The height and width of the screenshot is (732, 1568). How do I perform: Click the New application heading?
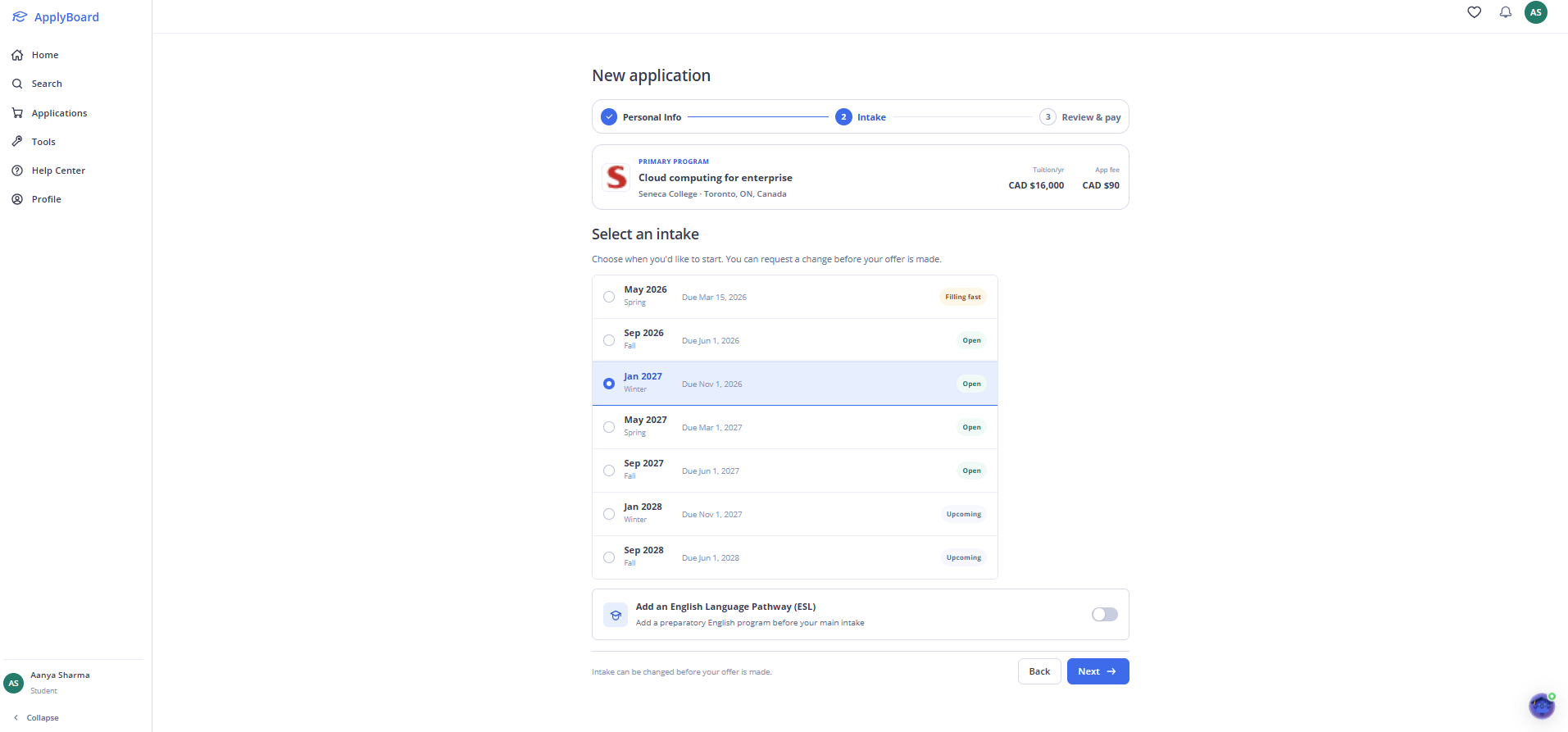[x=651, y=75]
